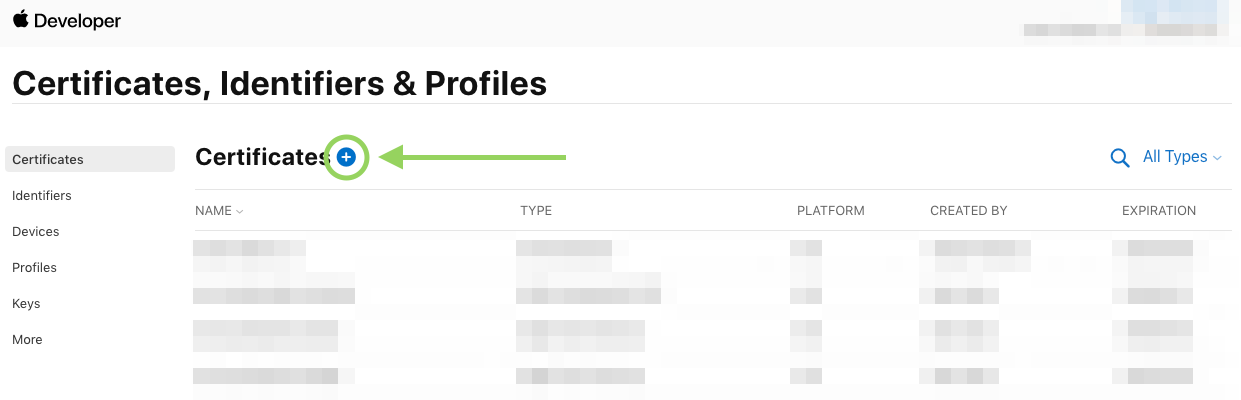This screenshot has height=400, width=1241.
Task: Click the CREATED BY column header
Action: pos(968,211)
